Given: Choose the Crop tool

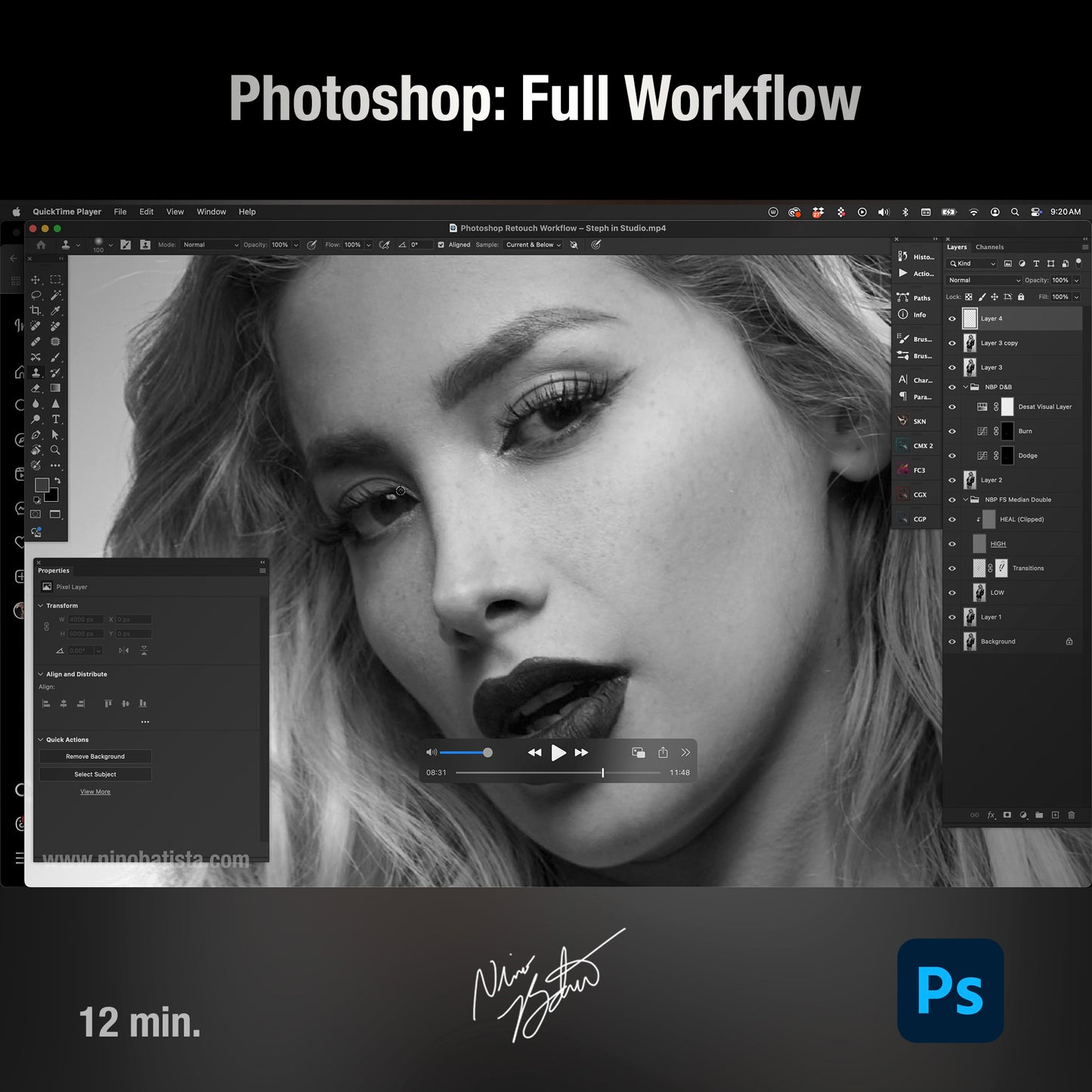Looking at the screenshot, I should coord(36,311).
